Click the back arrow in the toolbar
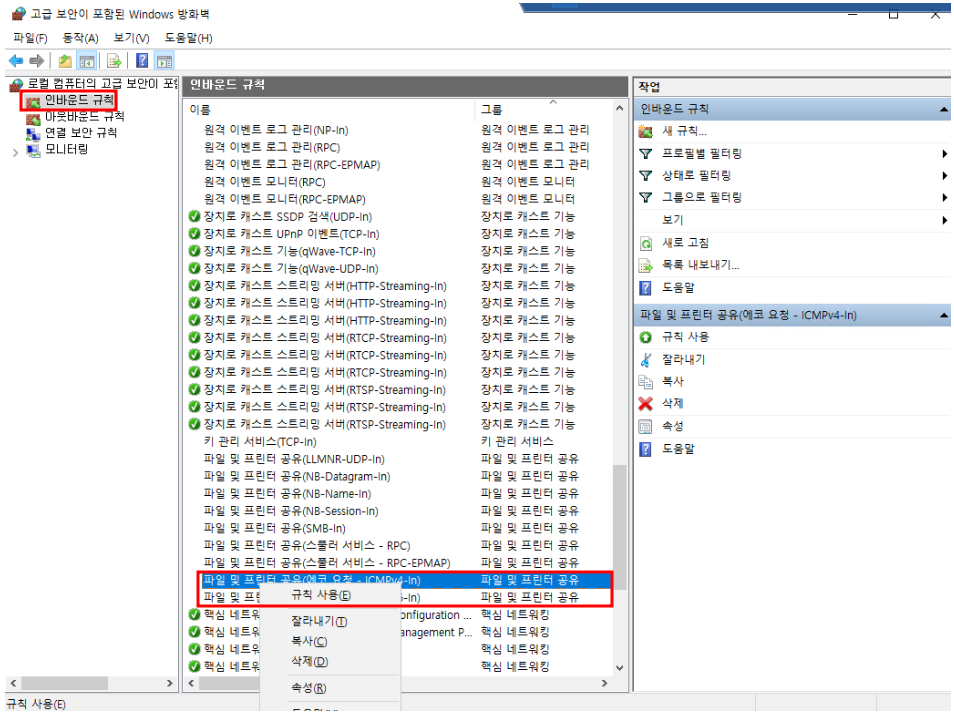The height and width of the screenshot is (716, 954). (16, 61)
